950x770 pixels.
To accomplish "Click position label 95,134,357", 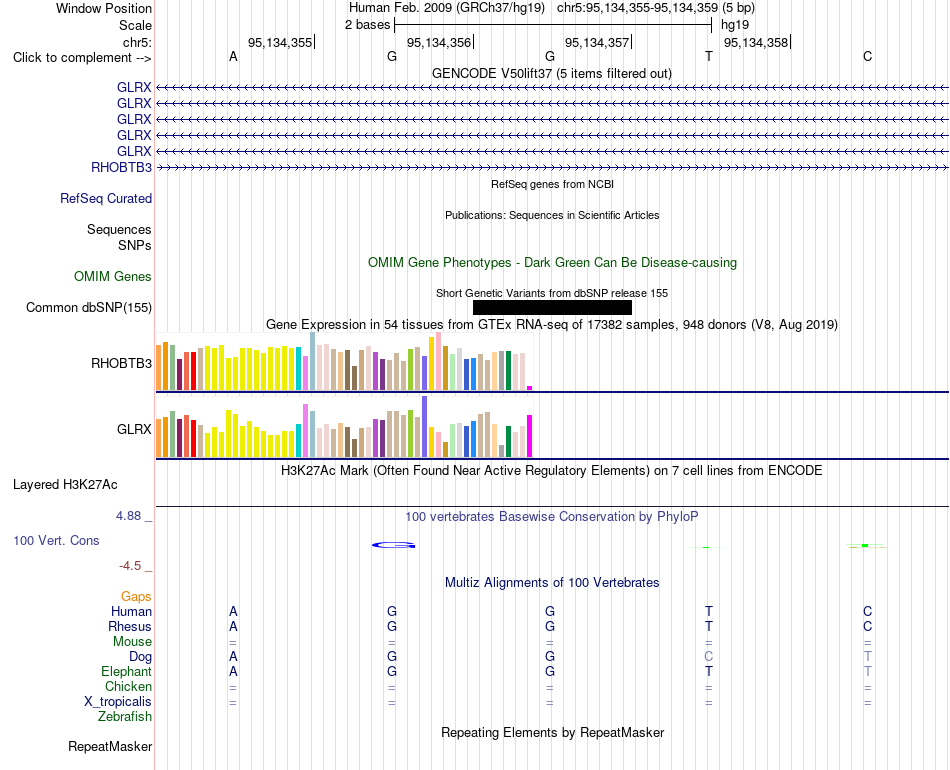I will click(597, 42).
